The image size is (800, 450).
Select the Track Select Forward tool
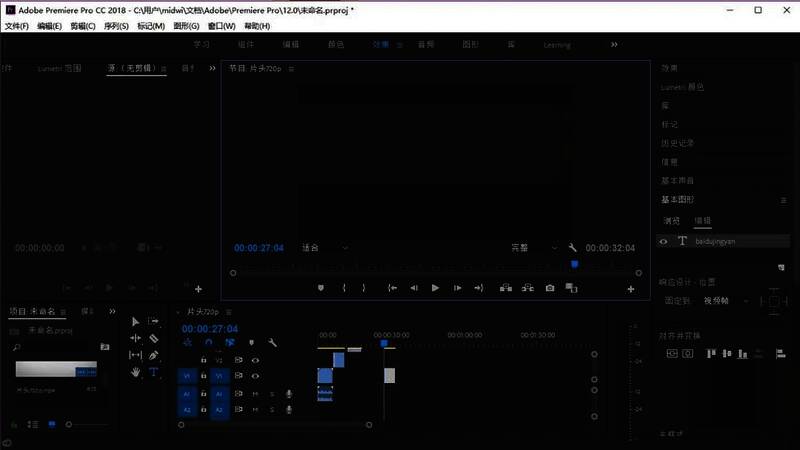click(x=154, y=321)
